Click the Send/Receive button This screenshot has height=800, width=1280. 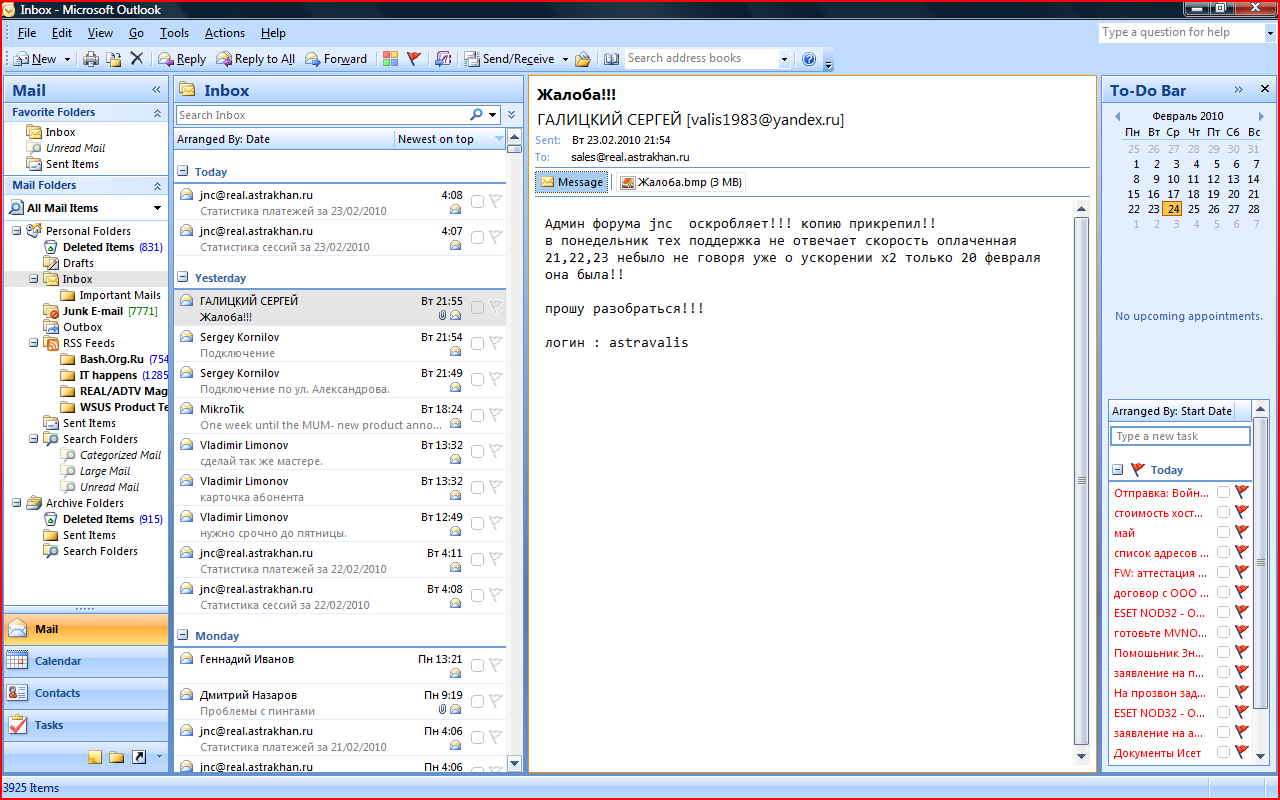[509, 59]
